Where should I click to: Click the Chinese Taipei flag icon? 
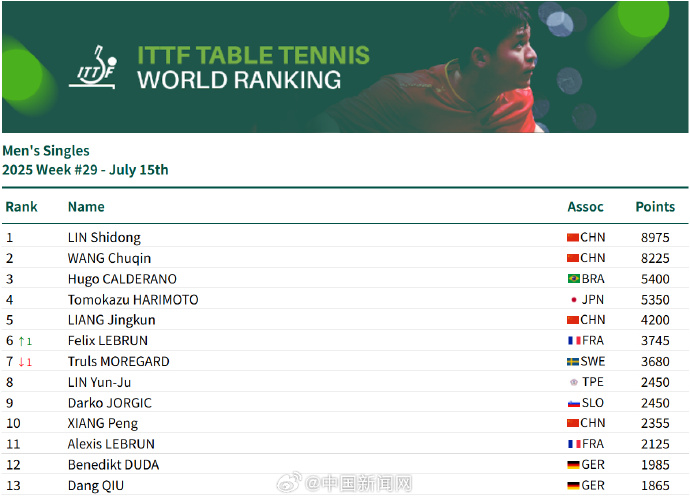tap(573, 382)
